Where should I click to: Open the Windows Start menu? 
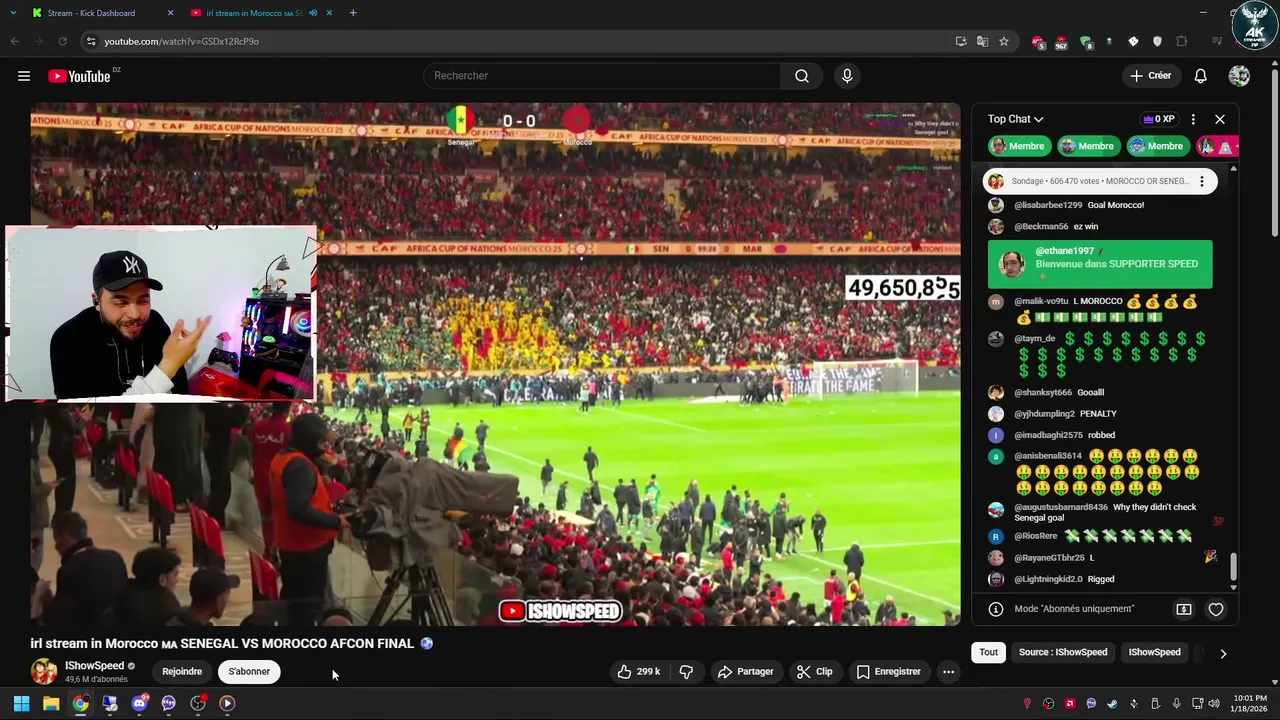[x=21, y=703]
